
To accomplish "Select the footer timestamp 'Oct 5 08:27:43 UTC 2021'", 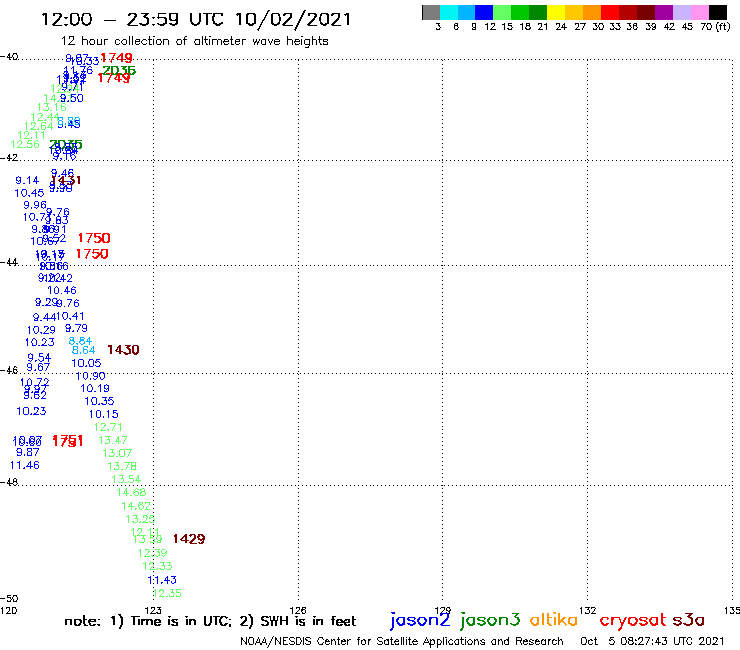I will click(652, 641).
